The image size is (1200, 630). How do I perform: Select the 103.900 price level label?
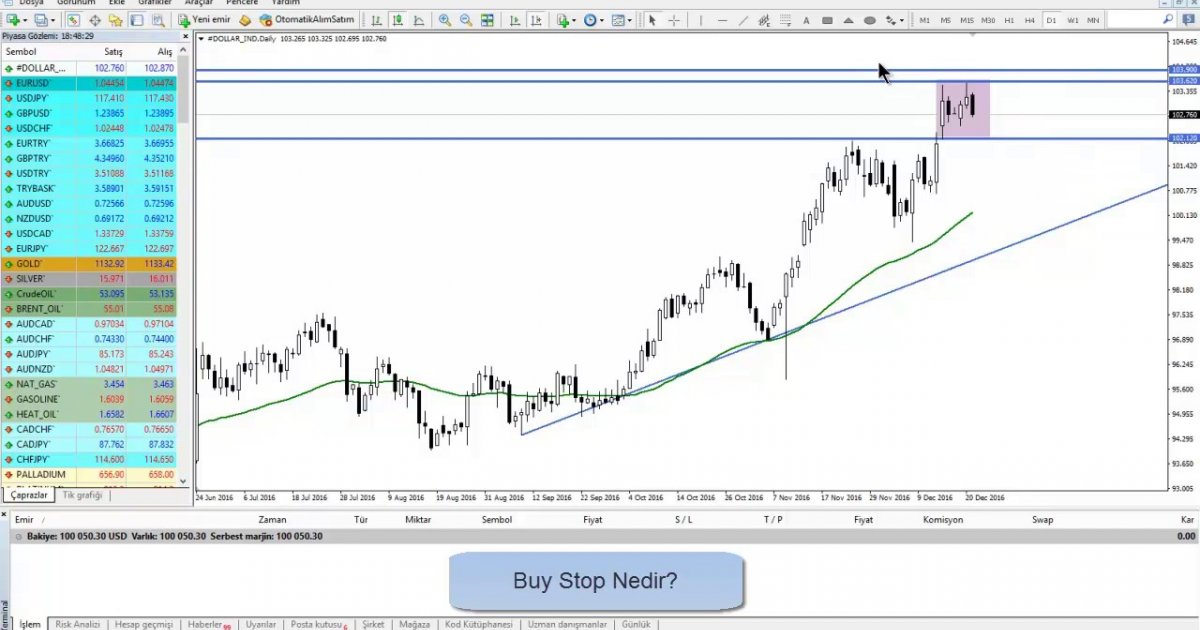[1183, 70]
